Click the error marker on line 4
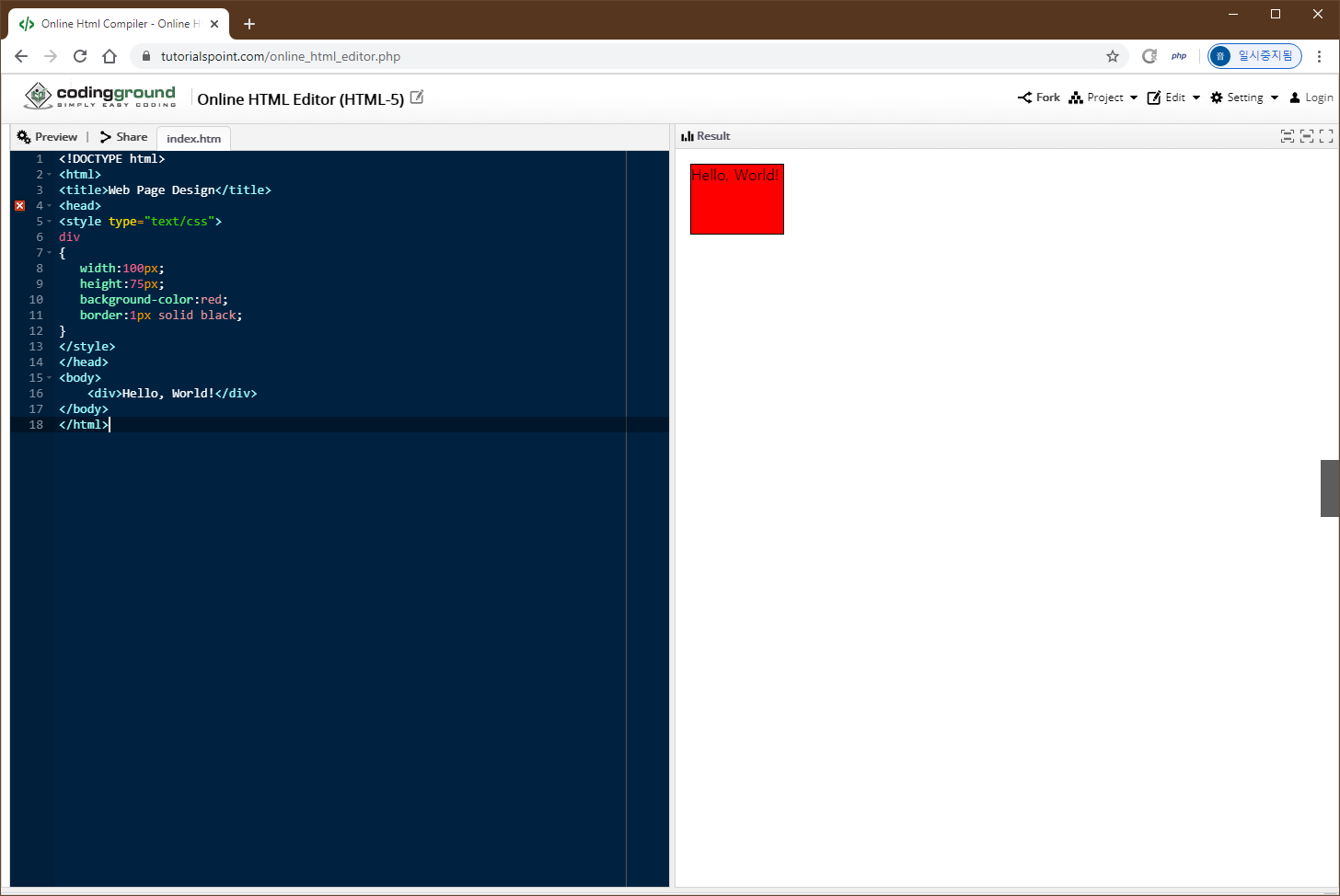This screenshot has width=1340, height=896. (x=20, y=206)
